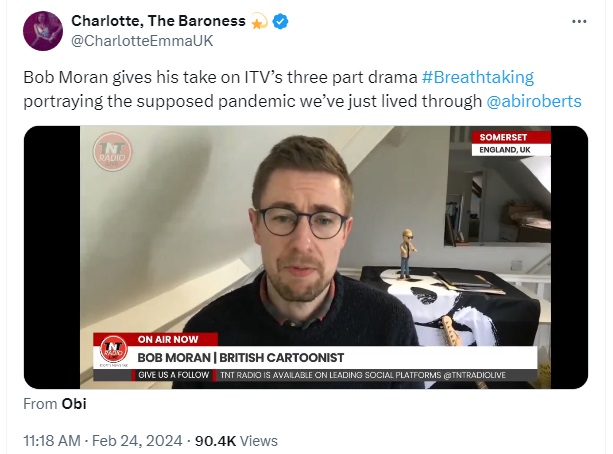The image size is (613, 454).
Task: Click the star emoji beside display name
Action: pyautogui.click(x=258, y=22)
